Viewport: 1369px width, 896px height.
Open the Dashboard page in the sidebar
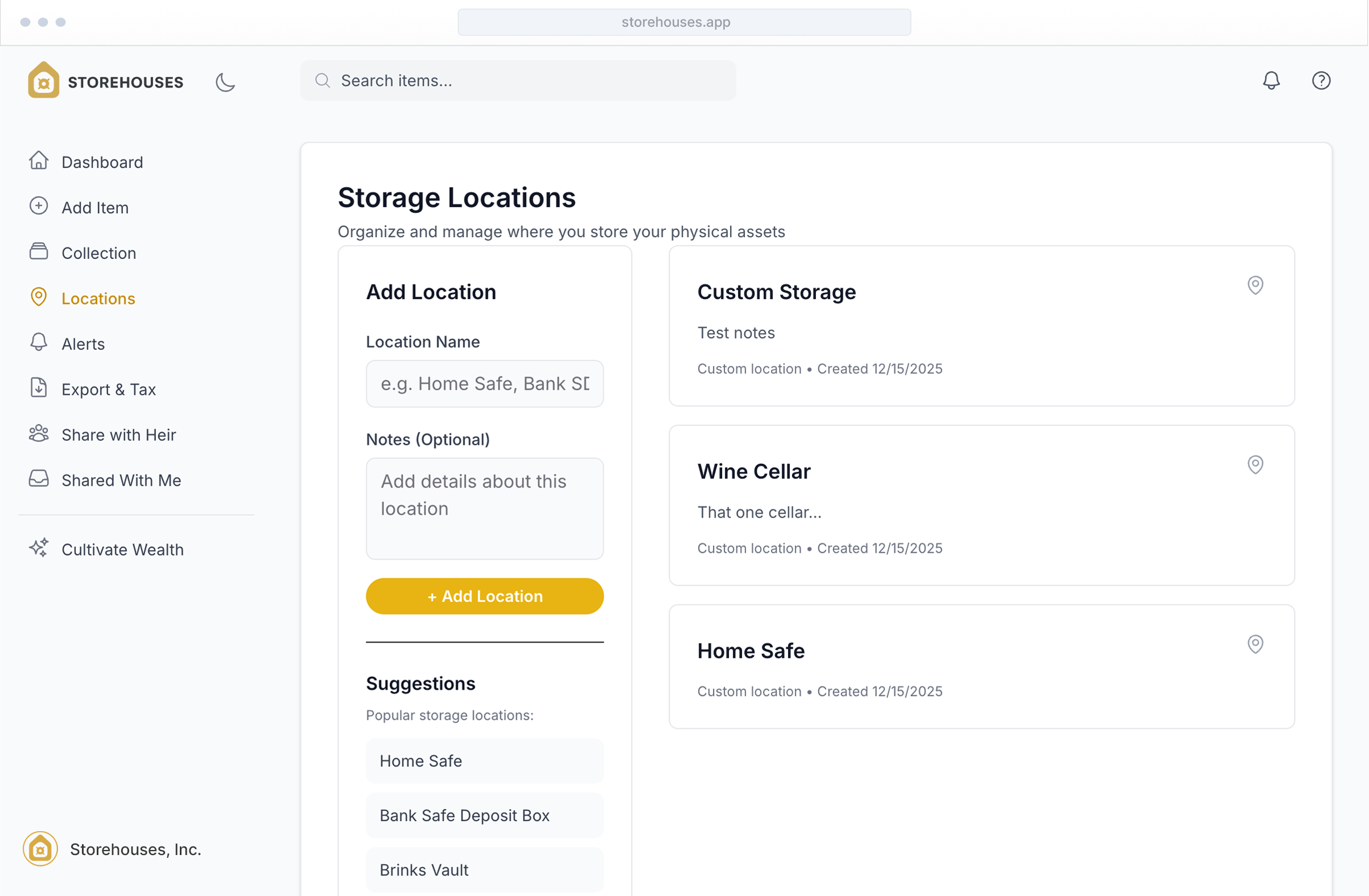[102, 162]
